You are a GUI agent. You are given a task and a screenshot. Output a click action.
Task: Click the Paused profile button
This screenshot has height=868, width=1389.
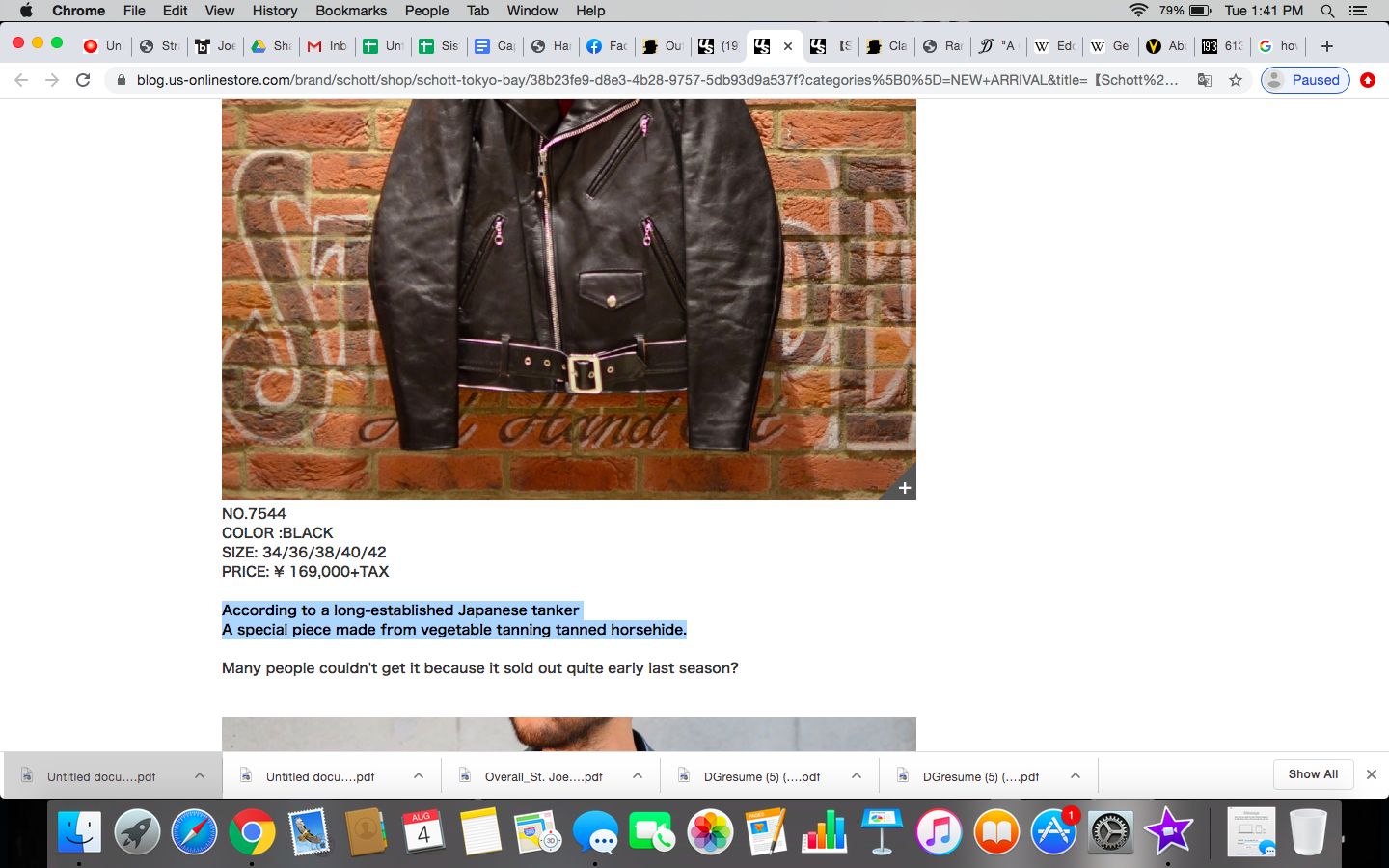(x=1305, y=80)
